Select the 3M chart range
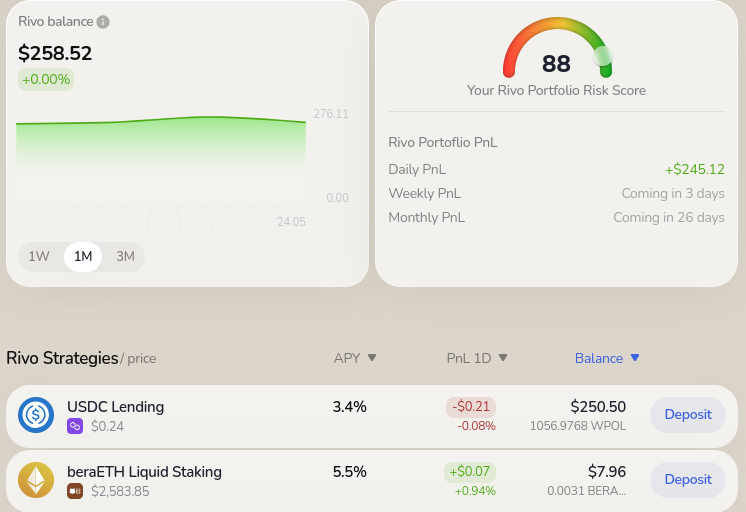This screenshot has height=512, width=746. point(125,256)
